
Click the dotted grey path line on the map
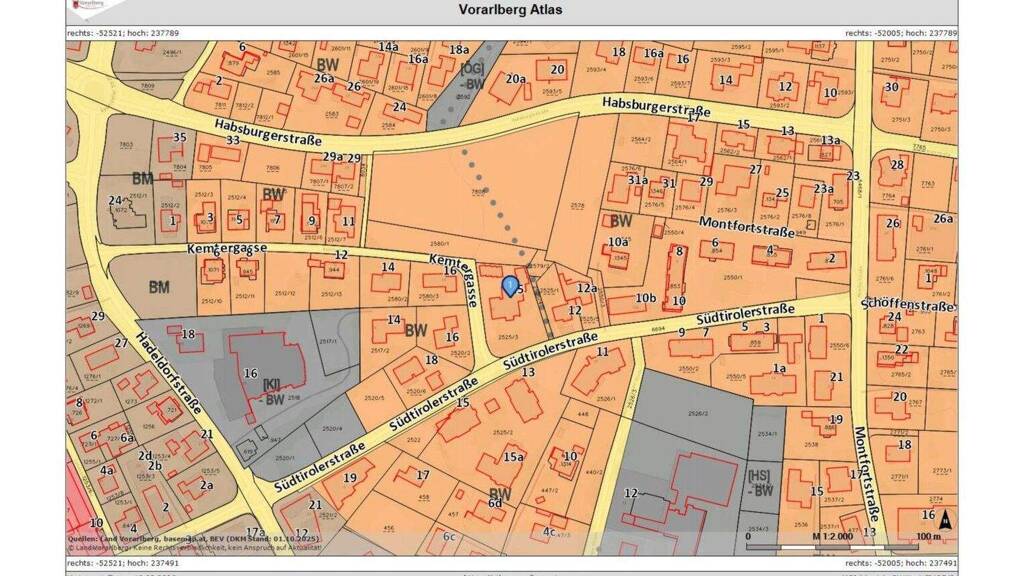[x=489, y=198]
